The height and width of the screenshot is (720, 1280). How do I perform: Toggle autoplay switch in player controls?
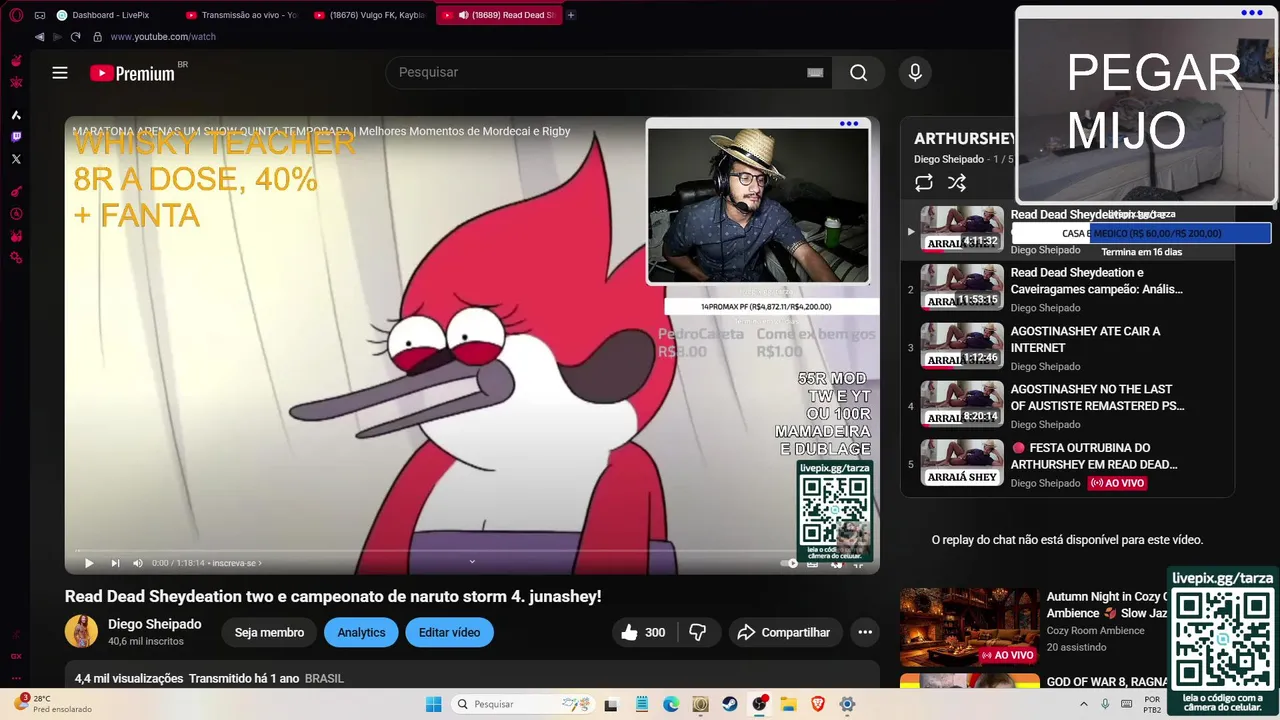(x=788, y=563)
